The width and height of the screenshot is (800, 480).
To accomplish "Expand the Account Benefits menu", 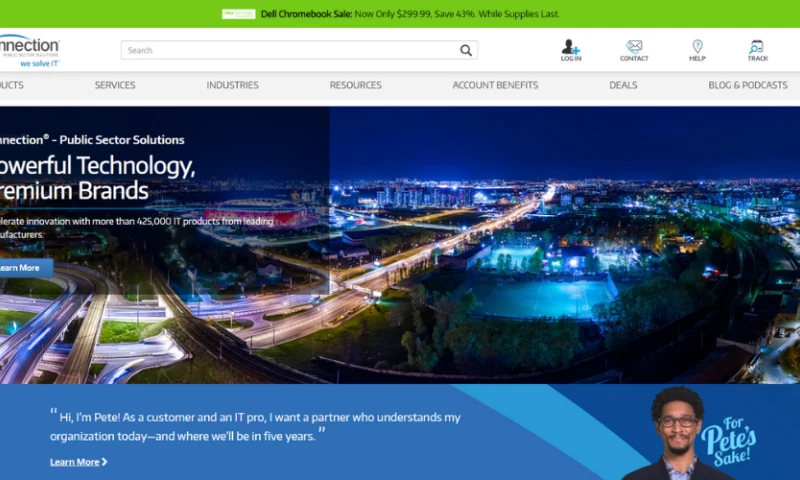I will tap(495, 85).
